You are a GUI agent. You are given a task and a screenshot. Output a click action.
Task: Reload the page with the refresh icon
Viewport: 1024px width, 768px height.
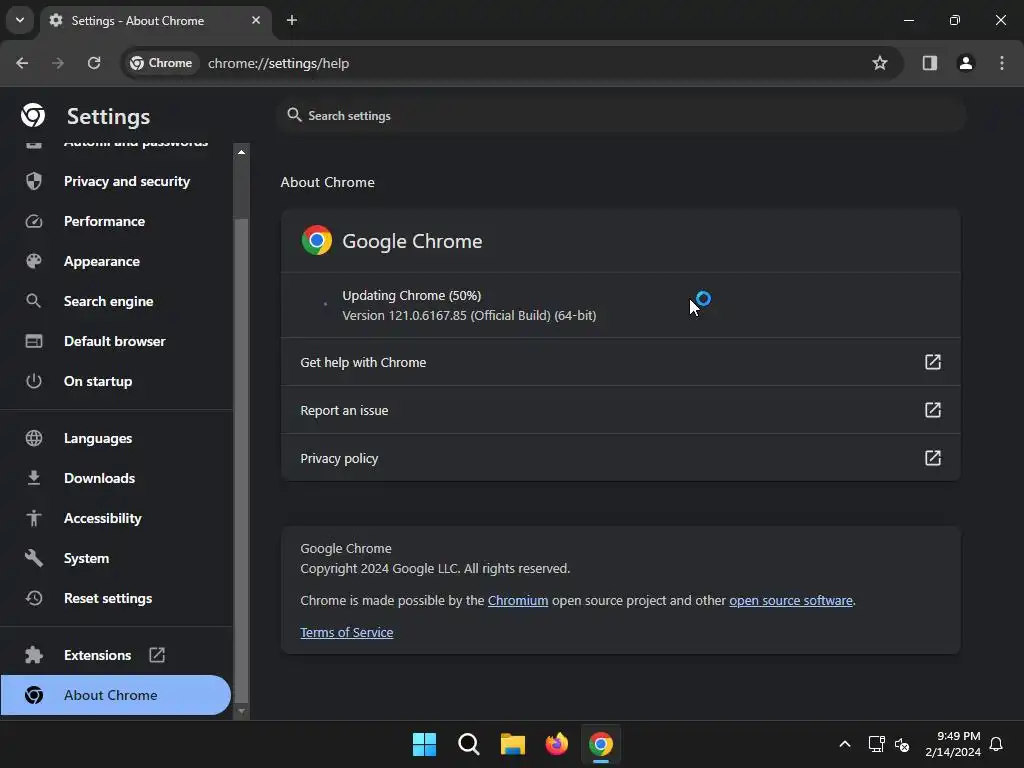pos(94,63)
